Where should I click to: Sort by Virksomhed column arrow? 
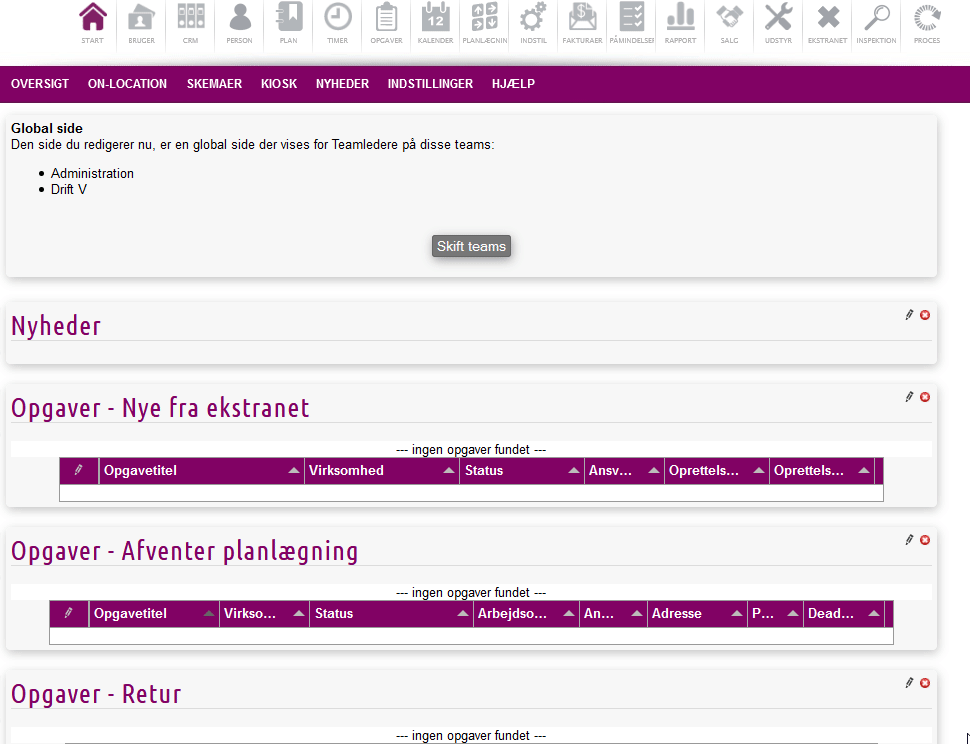pyautogui.click(x=449, y=471)
